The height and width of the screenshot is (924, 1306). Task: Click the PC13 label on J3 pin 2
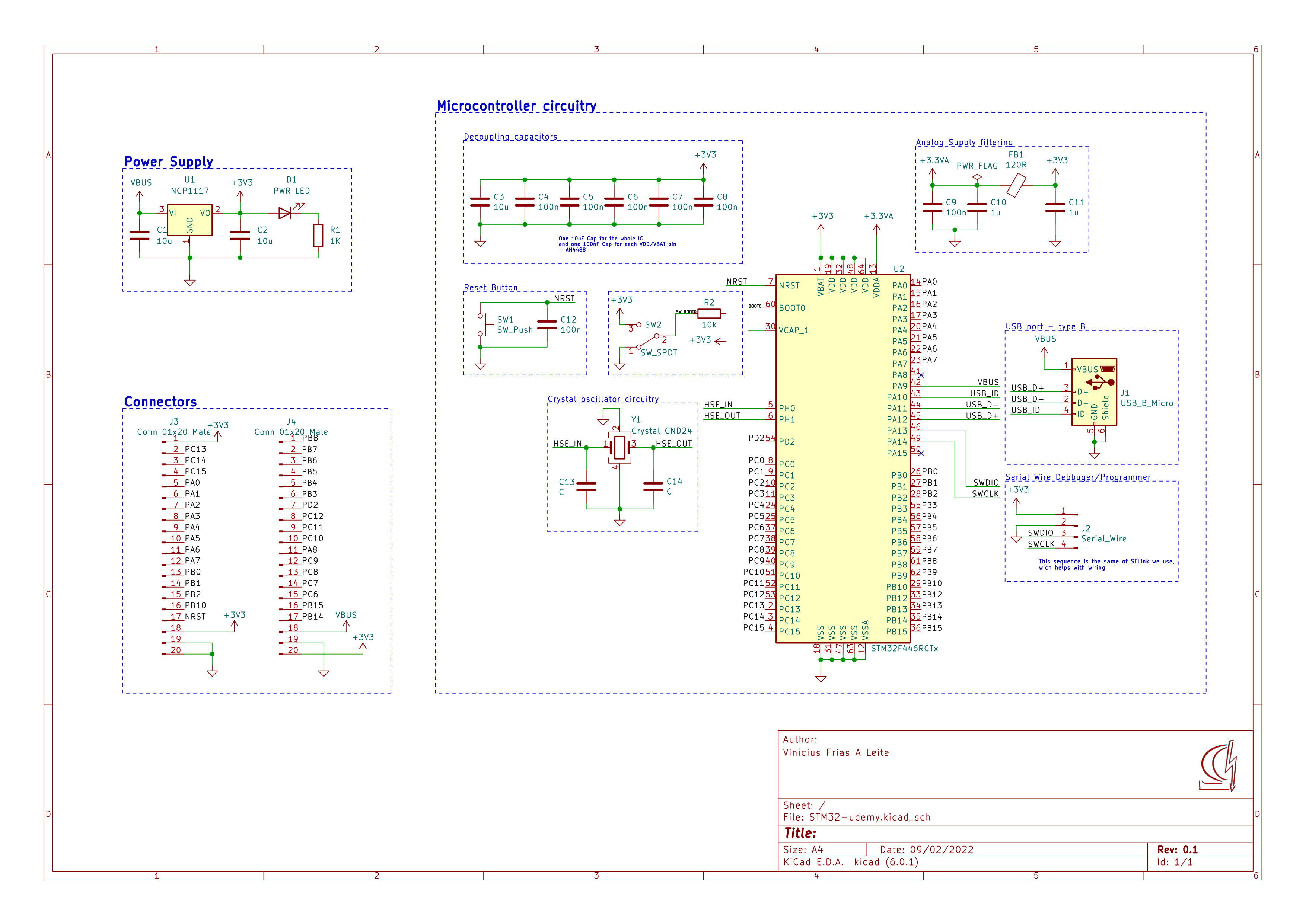tap(195, 449)
